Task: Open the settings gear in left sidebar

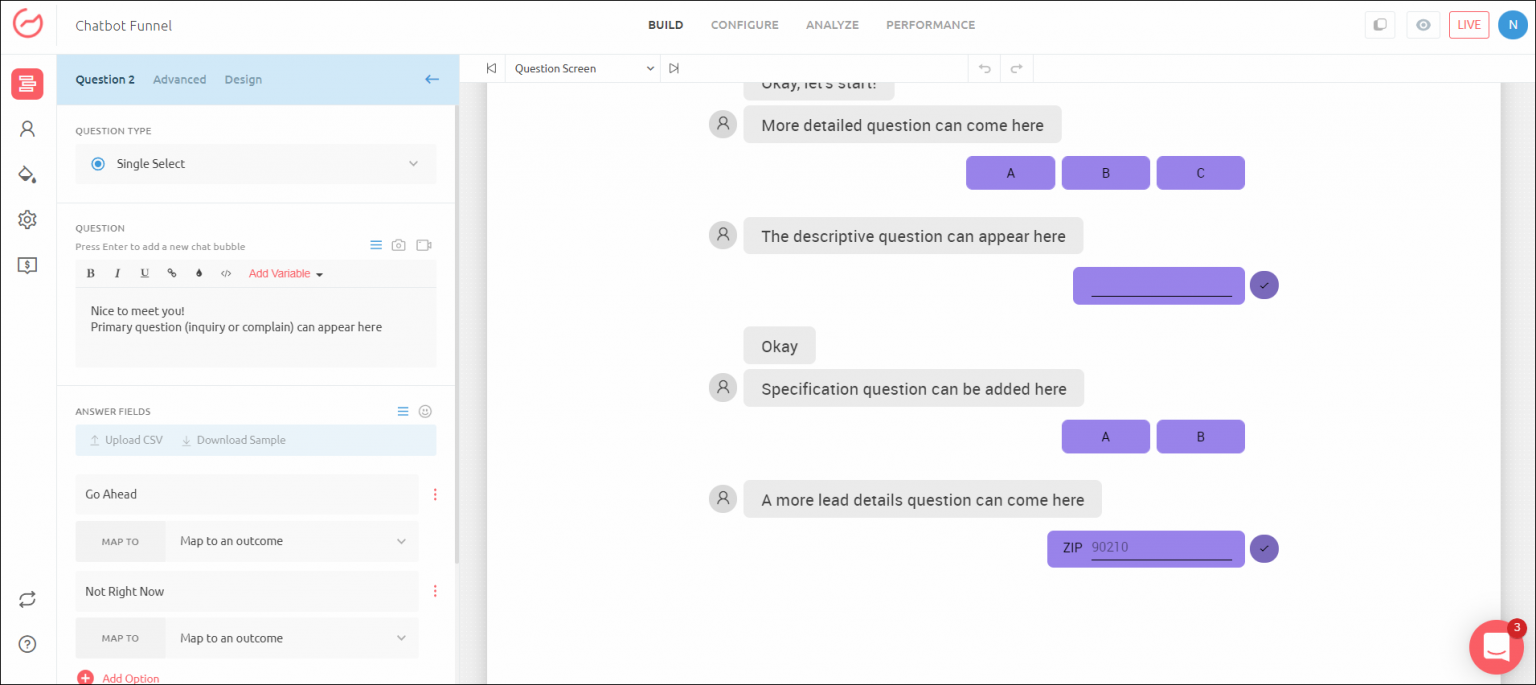Action: point(27,220)
